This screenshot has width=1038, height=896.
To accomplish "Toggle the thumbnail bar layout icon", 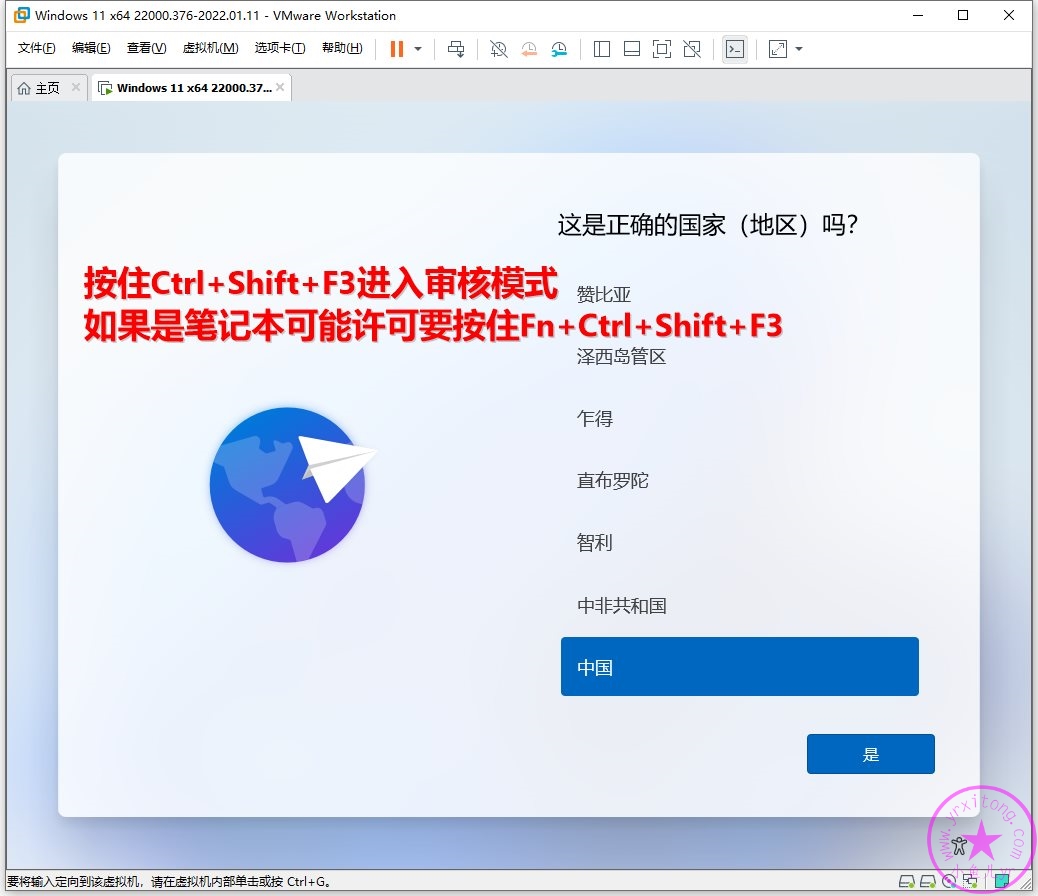I will 632,49.
